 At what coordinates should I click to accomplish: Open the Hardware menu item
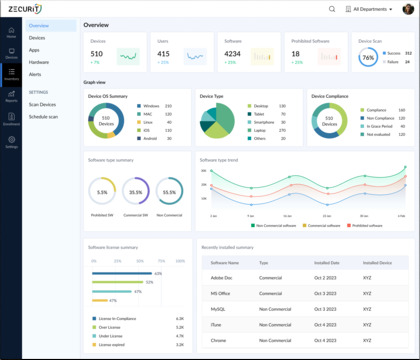pos(39,62)
